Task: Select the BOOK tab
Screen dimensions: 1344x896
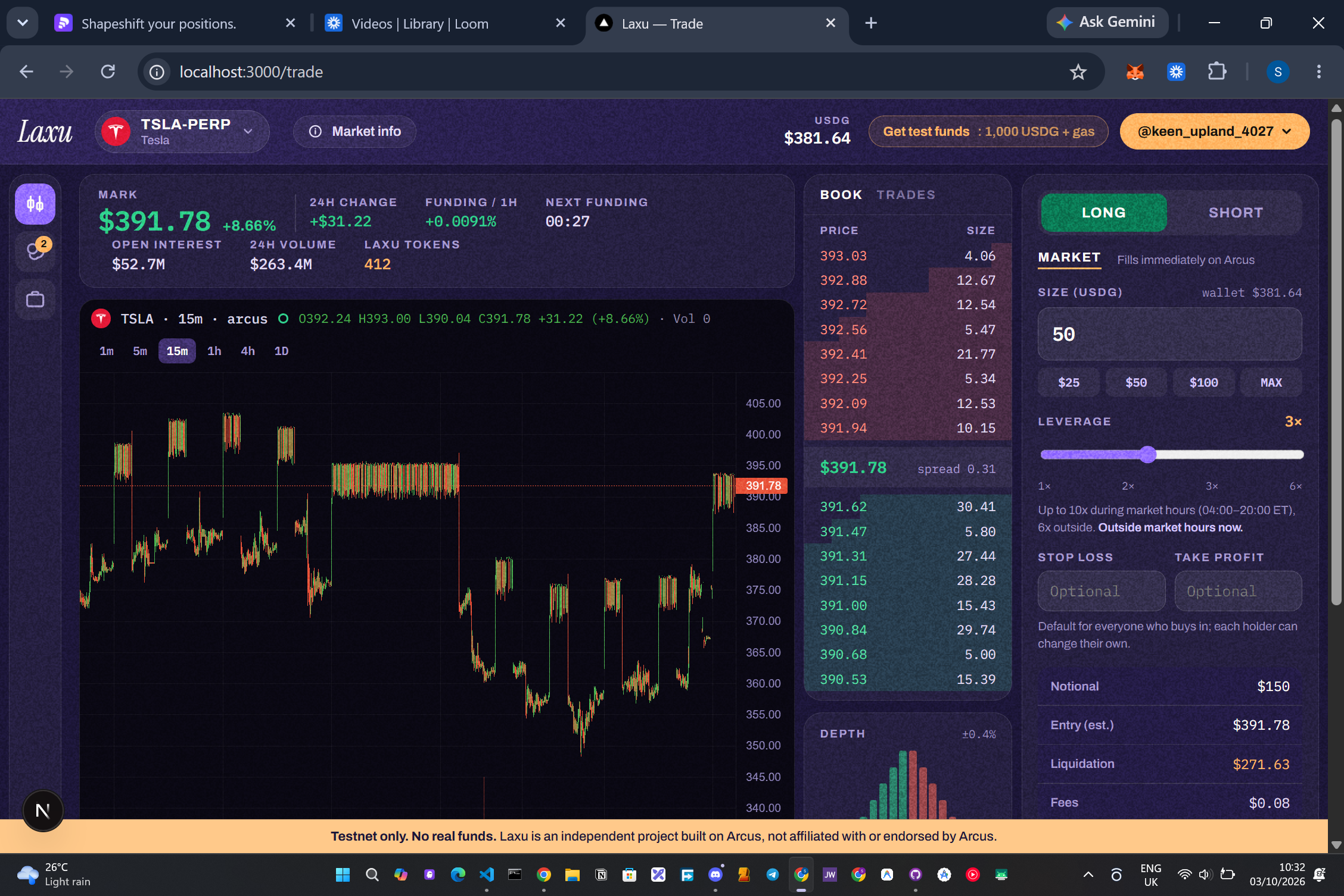Action: (841, 195)
